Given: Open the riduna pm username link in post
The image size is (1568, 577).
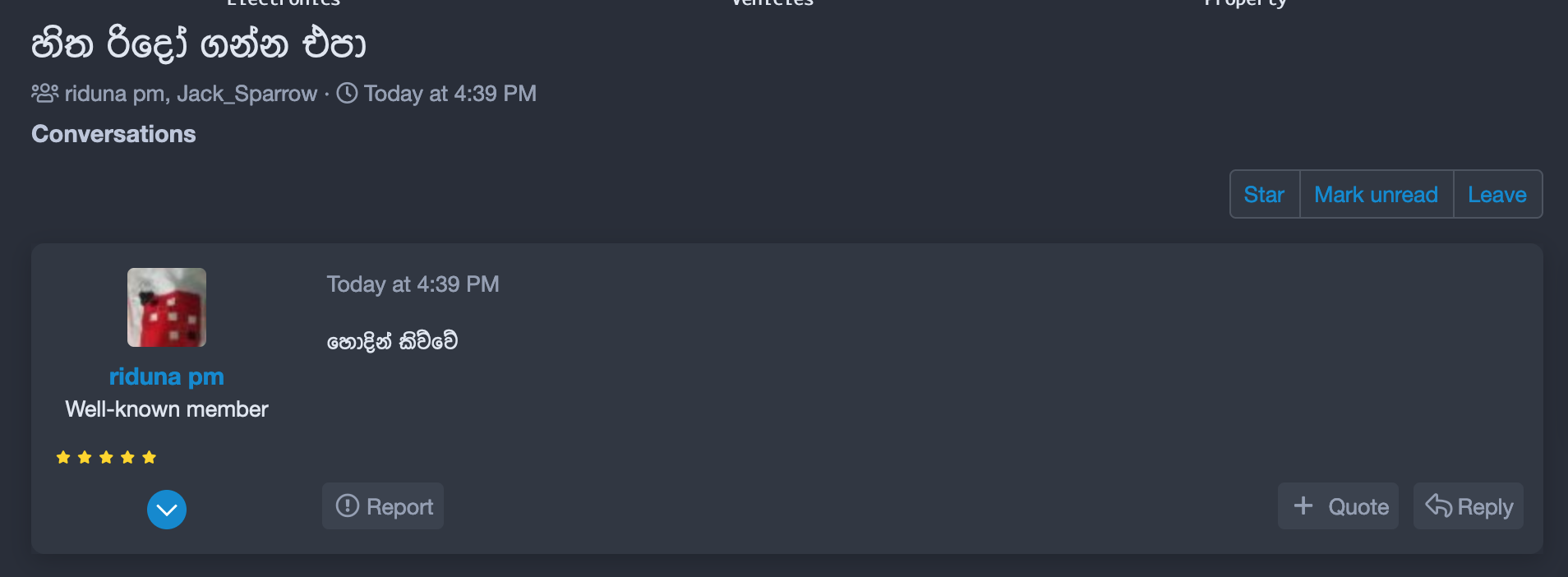Looking at the screenshot, I should pos(167,376).
